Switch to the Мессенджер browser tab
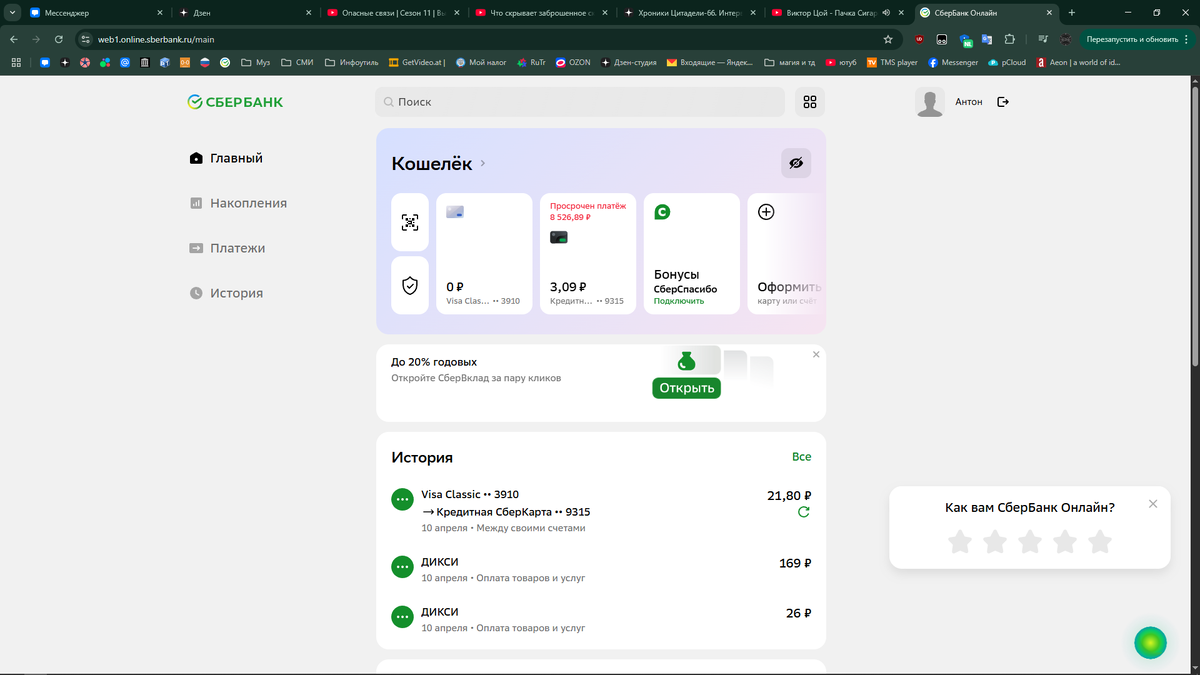1200x675 pixels. click(95, 13)
